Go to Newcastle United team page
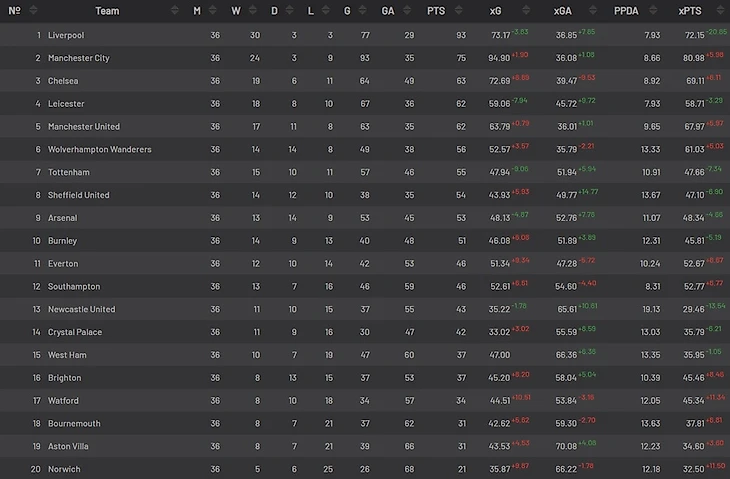730x479 pixels. [x=82, y=310]
